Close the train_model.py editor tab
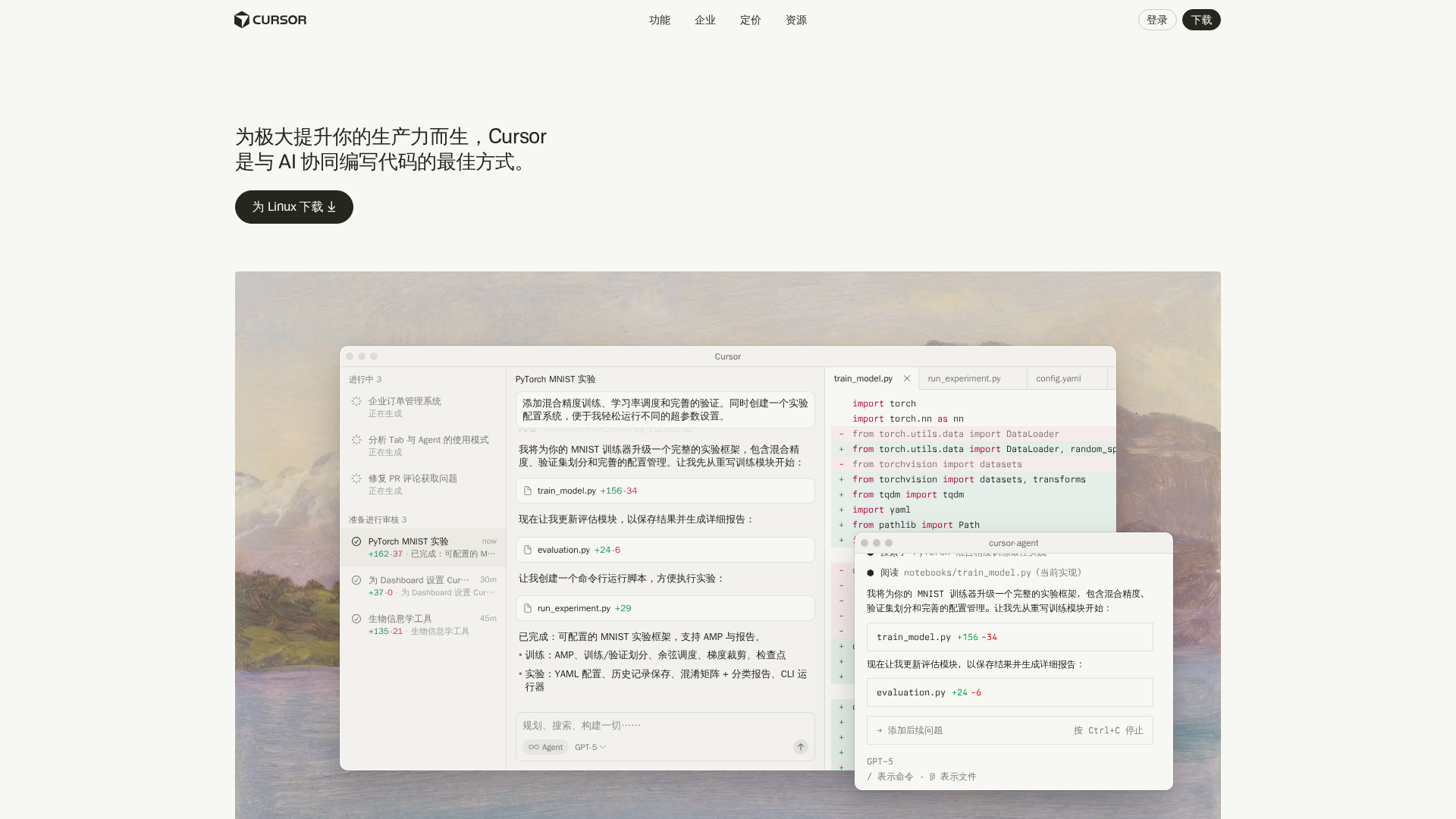Image resolution: width=1456 pixels, height=819 pixels. pyautogui.click(x=907, y=378)
